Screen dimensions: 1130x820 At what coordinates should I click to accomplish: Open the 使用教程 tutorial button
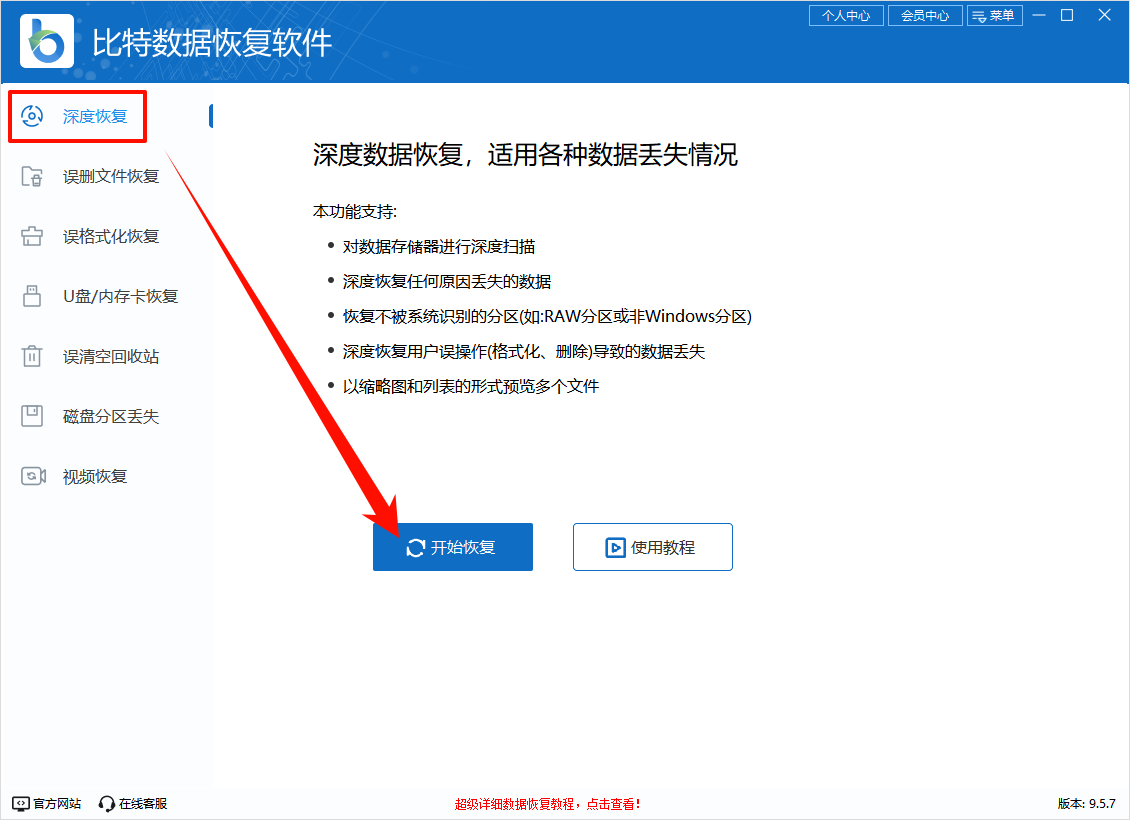point(653,547)
